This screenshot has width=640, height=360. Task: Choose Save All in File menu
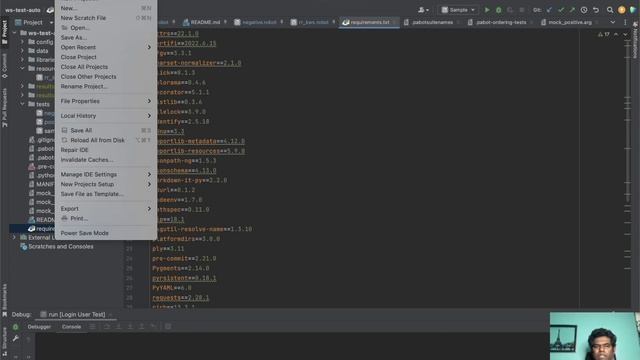(x=106, y=130)
